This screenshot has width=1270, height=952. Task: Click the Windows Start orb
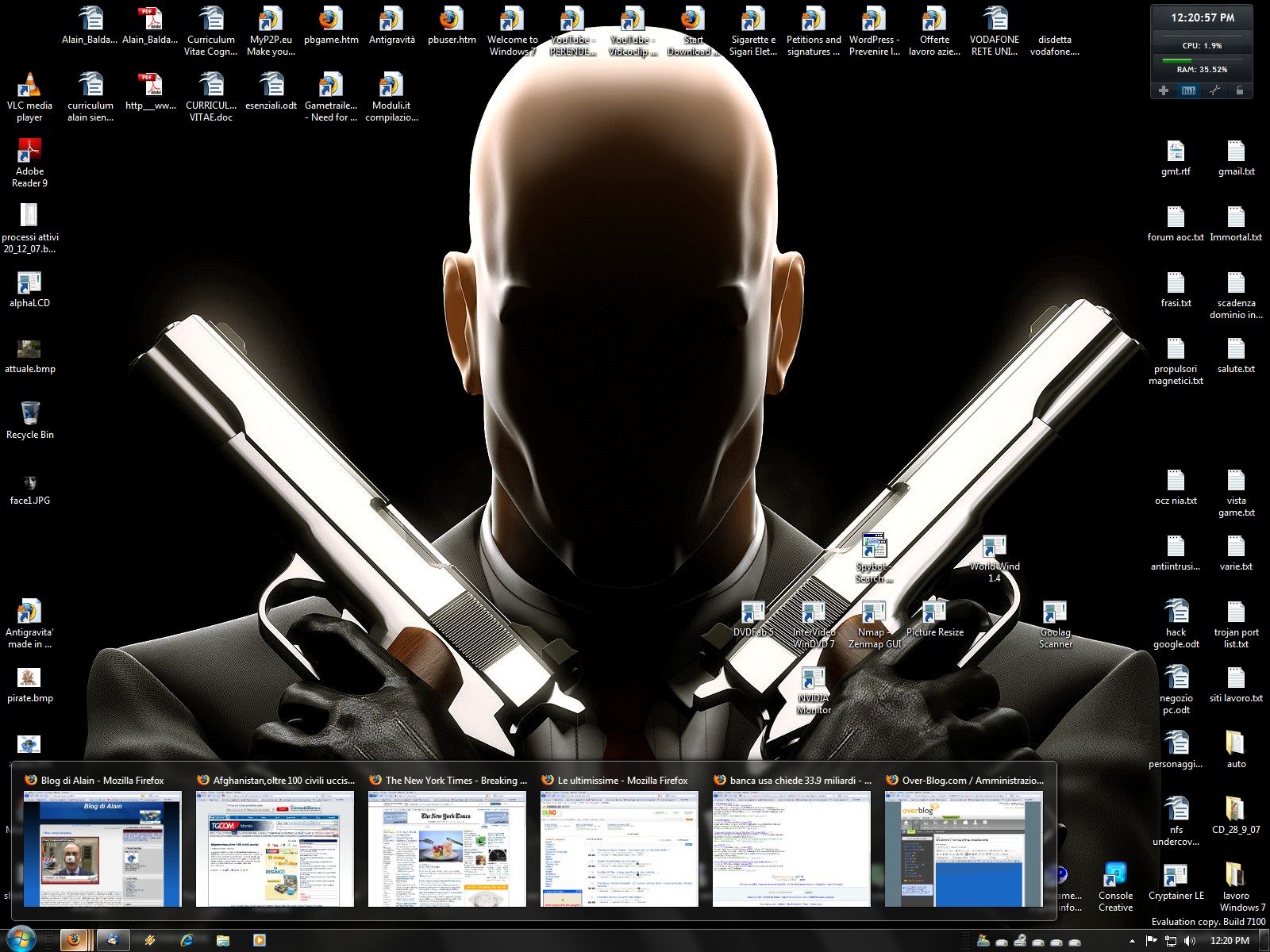(x=20, y=939)
